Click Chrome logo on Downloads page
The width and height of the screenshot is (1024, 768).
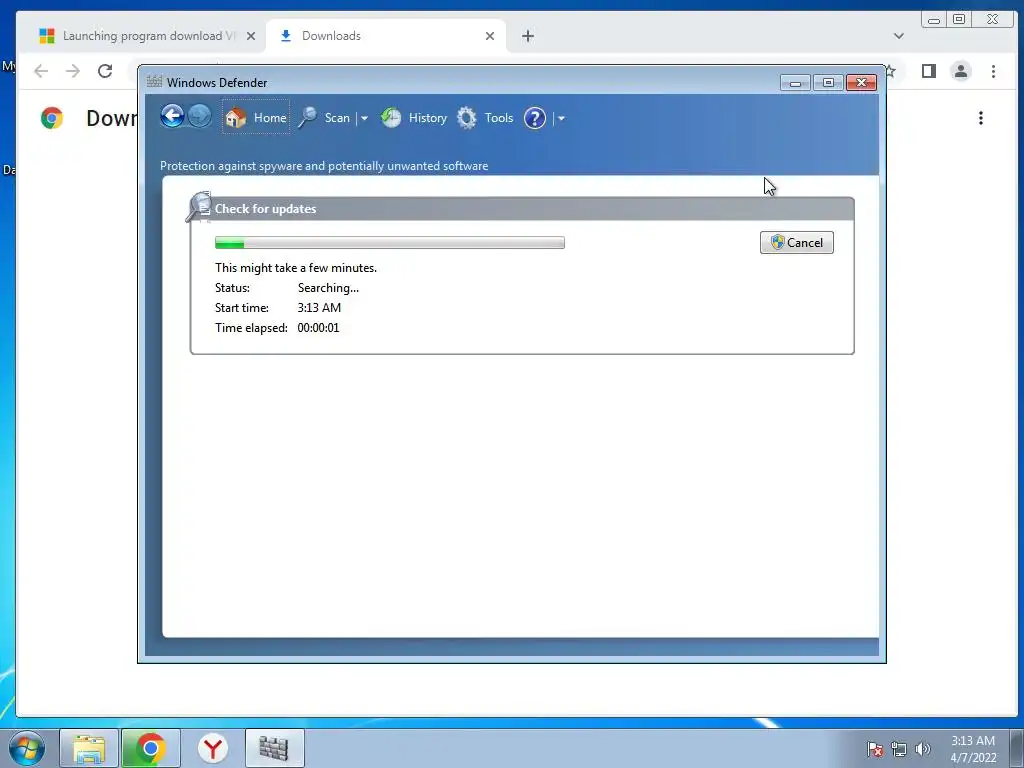[52, 118]
